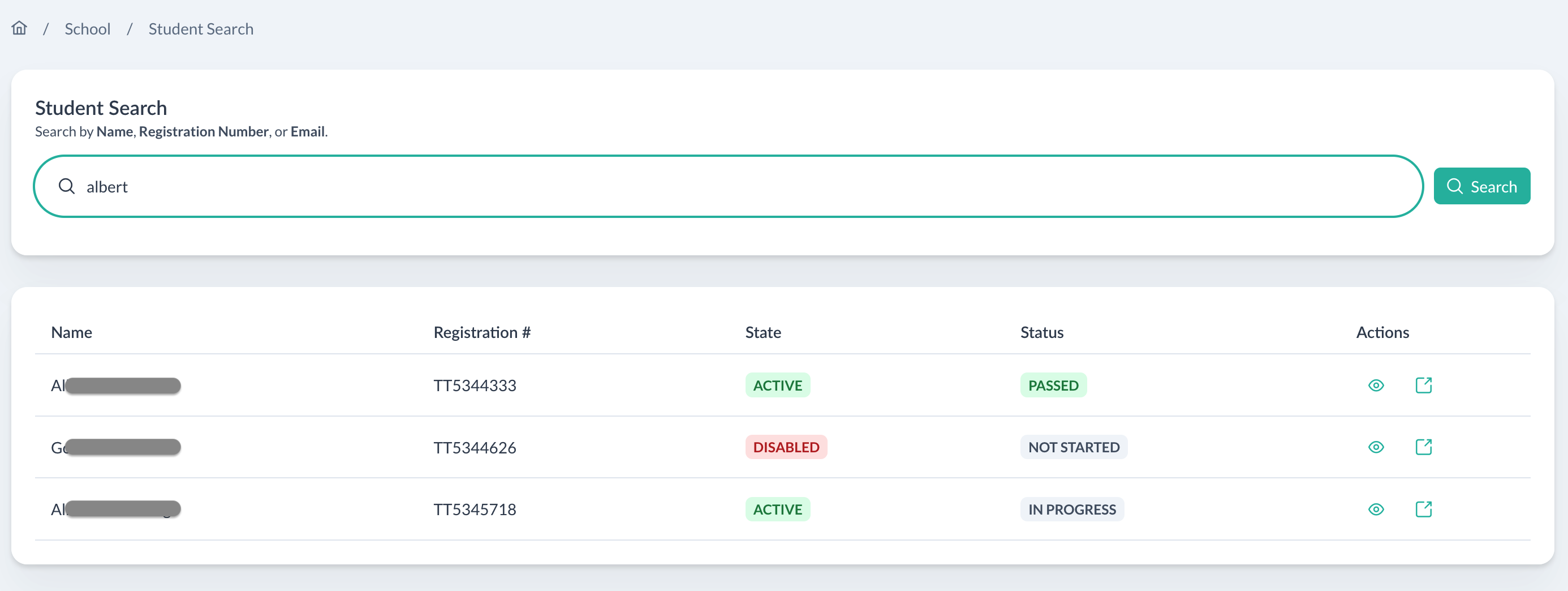Open TT5345718 record in new window
The height and width of the screenshot is (591, 1568).
pyautogui.click(x=1423, y=509)
